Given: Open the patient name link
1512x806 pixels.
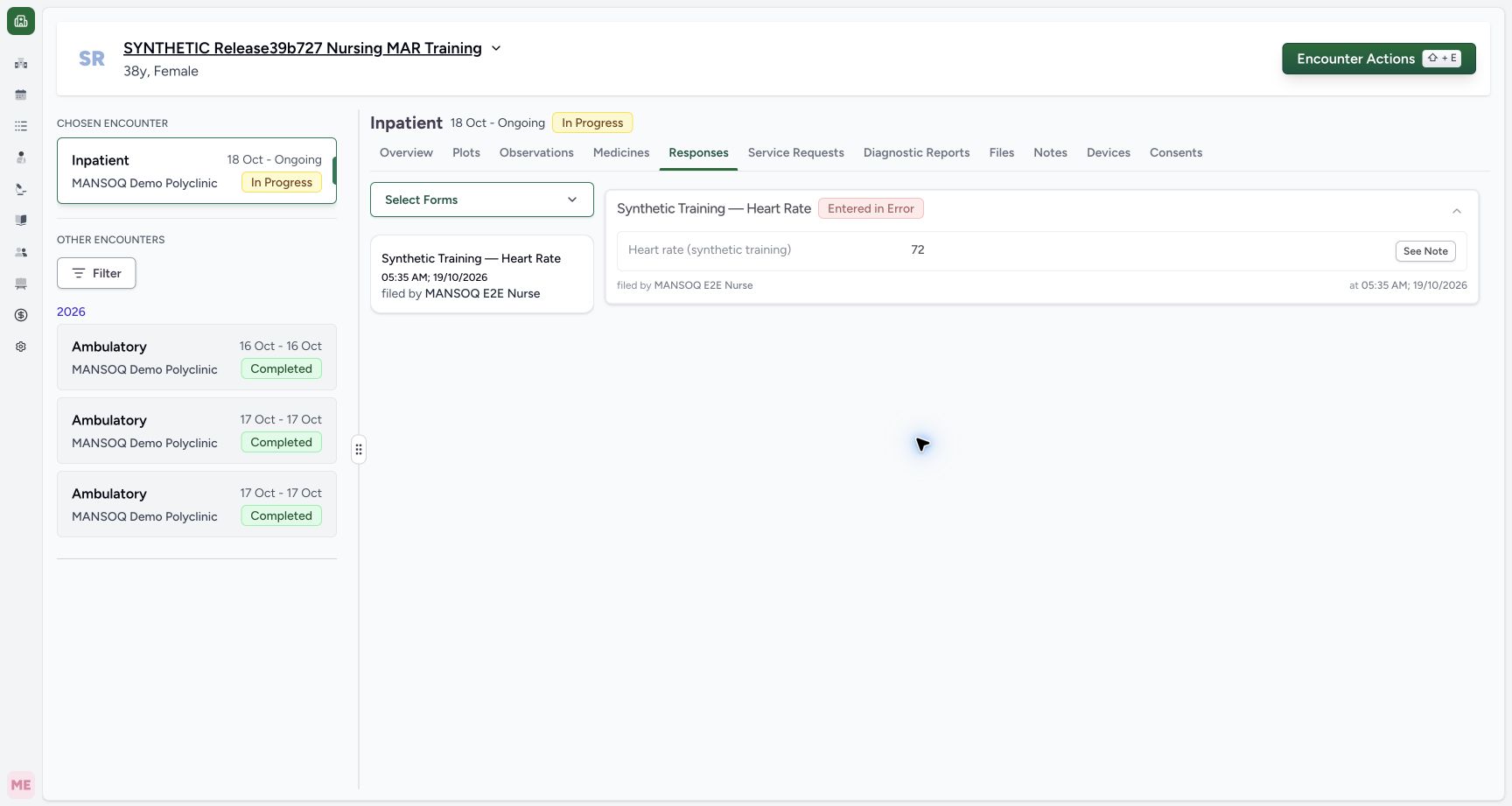Looking at the screenshot, I should click(x=303, y=48).
